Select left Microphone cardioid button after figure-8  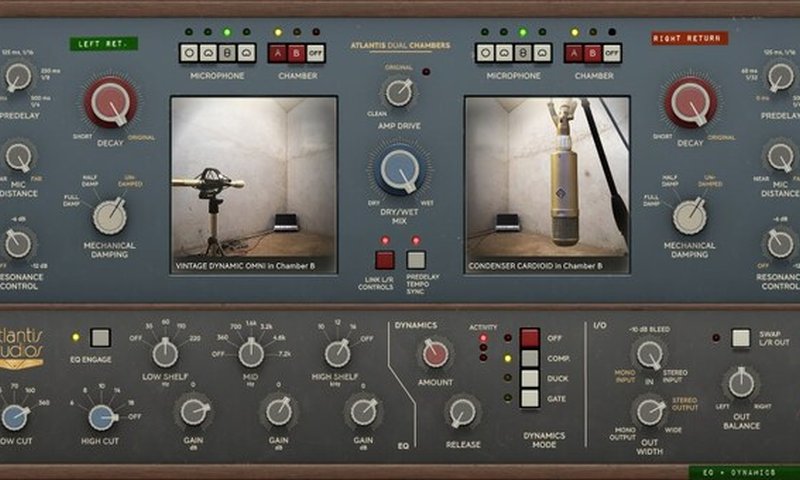246,53
